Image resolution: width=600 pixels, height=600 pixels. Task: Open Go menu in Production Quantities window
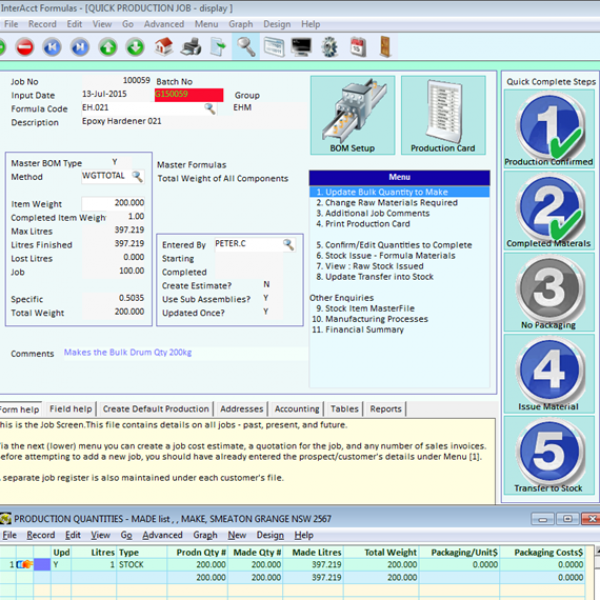(126, 535)
